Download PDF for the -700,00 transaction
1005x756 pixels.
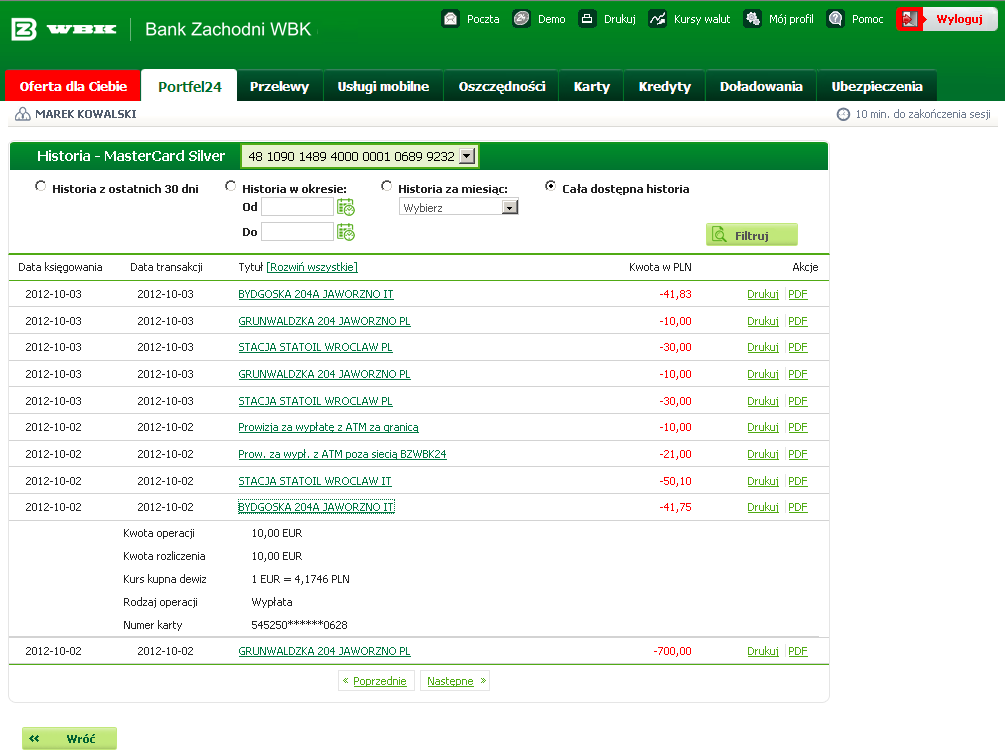coord(798,651)
